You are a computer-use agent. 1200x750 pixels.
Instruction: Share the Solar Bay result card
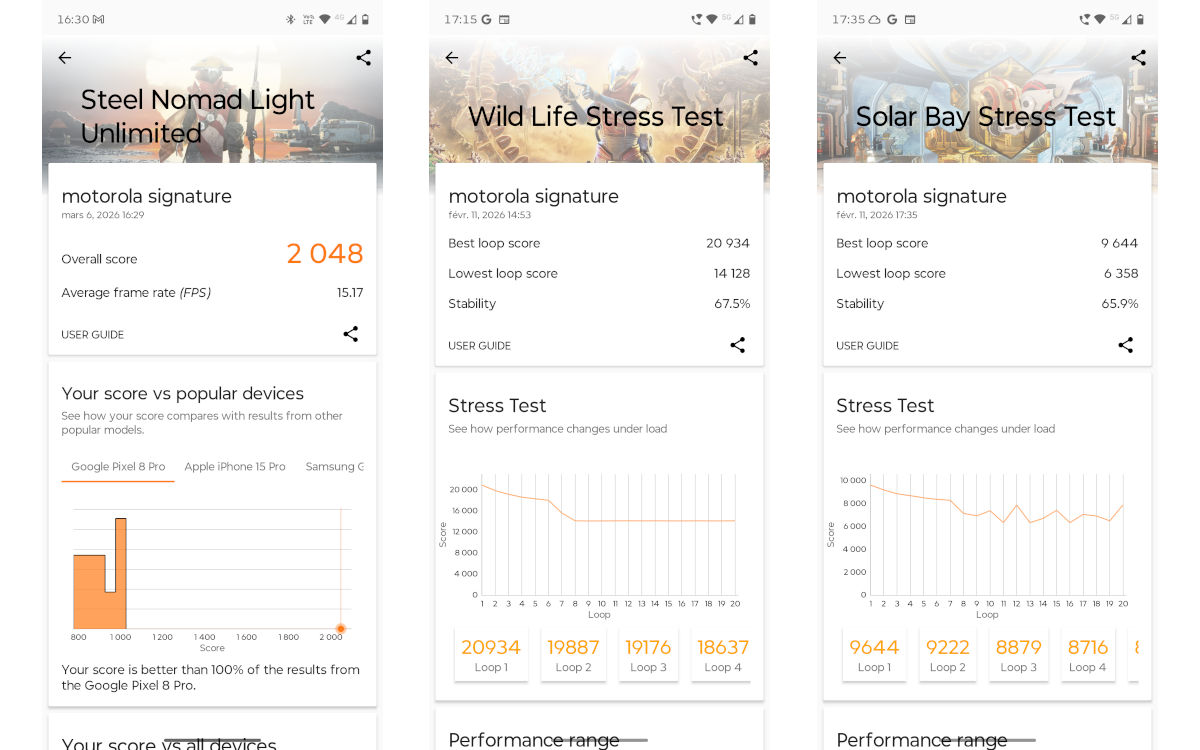(x=1125, y=345)
